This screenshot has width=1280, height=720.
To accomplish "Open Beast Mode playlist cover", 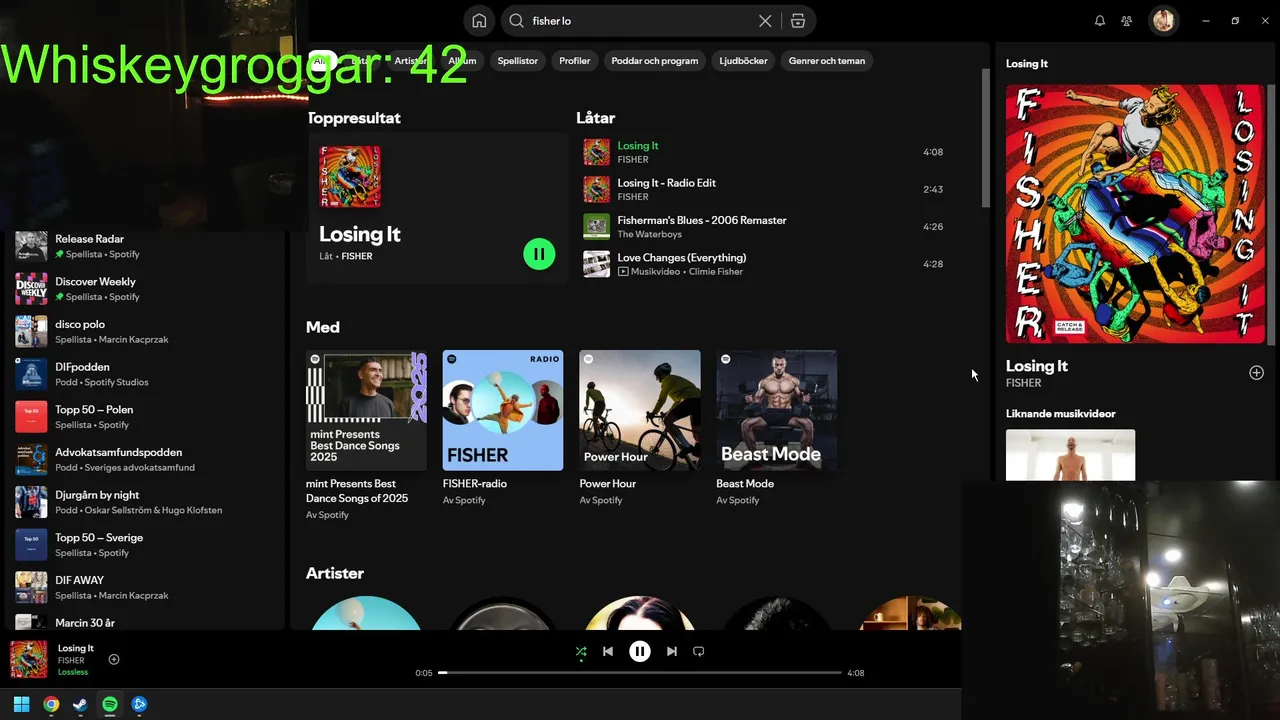I will pos(777,410).
